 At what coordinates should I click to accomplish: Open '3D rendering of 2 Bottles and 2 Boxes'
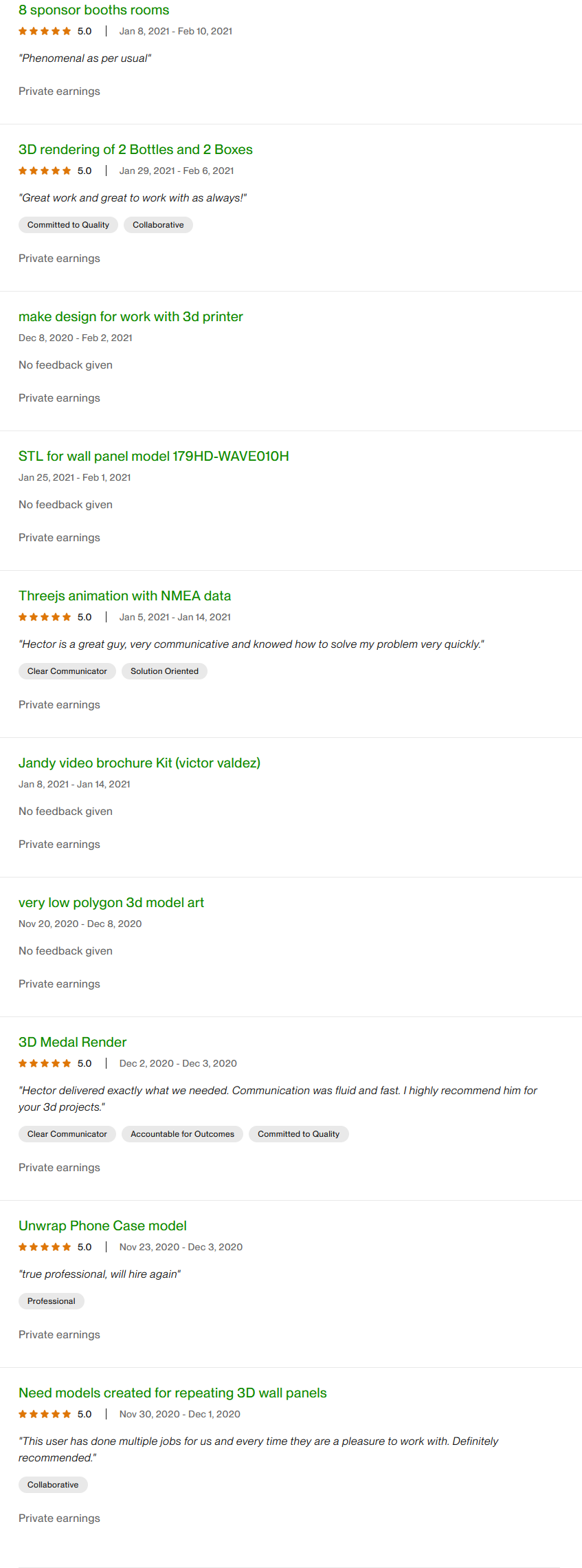(x=135, y=150)
